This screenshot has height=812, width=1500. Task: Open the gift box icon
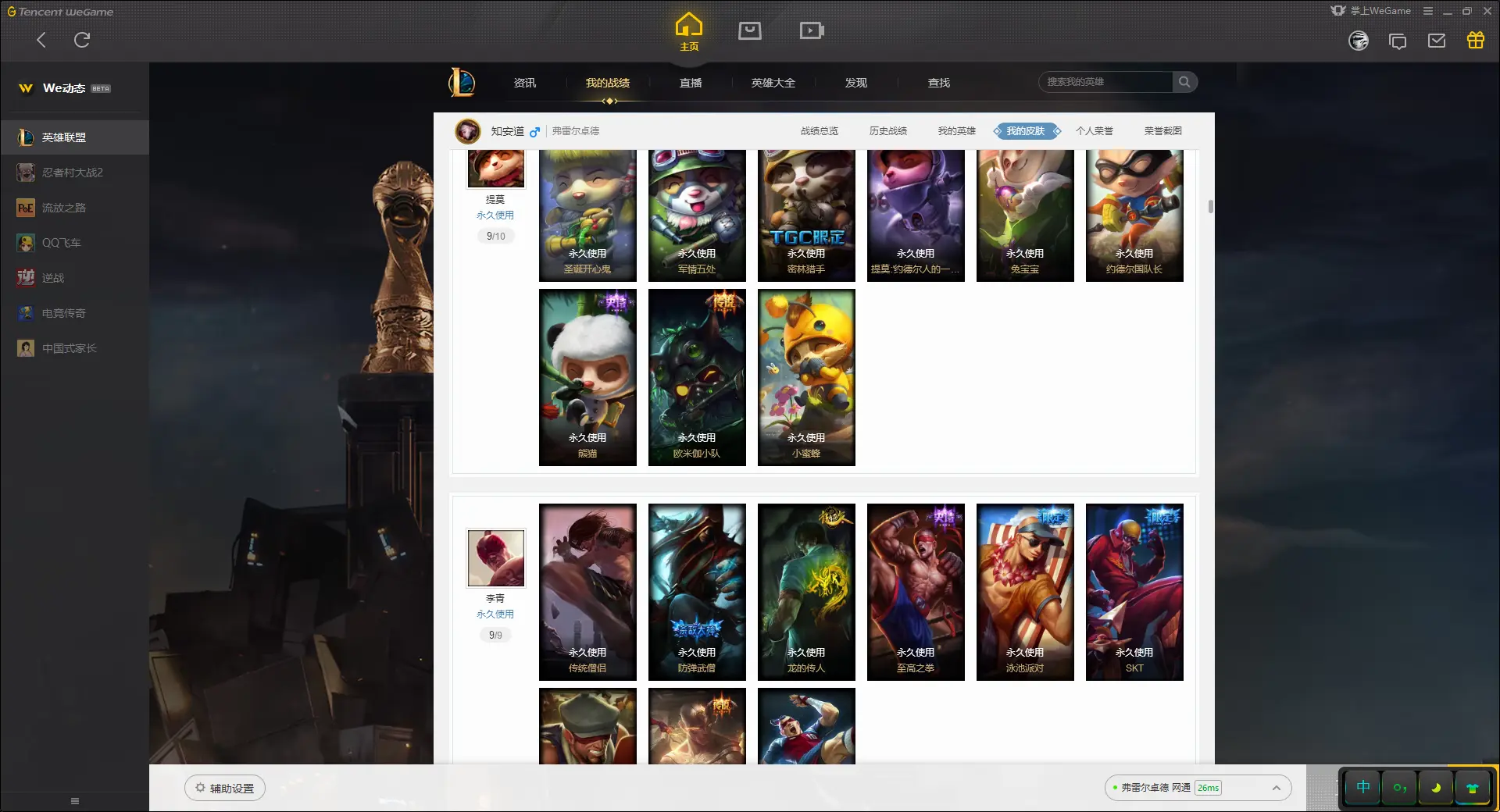1476,40
